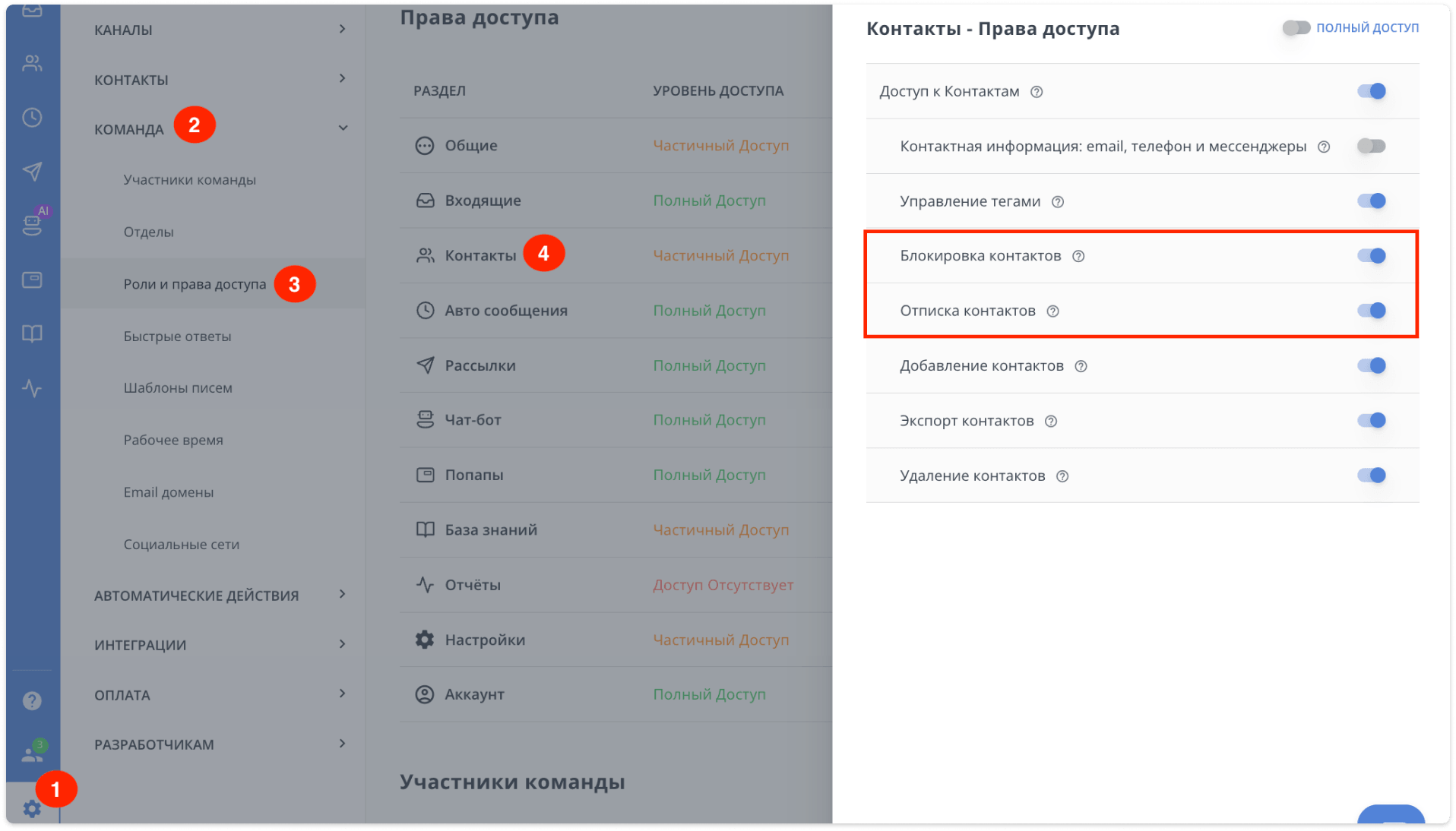Select Email домены in the side menu
The height and width of the screenshot is (831, 1456).
pyautogui.click(x=168, y=491)
